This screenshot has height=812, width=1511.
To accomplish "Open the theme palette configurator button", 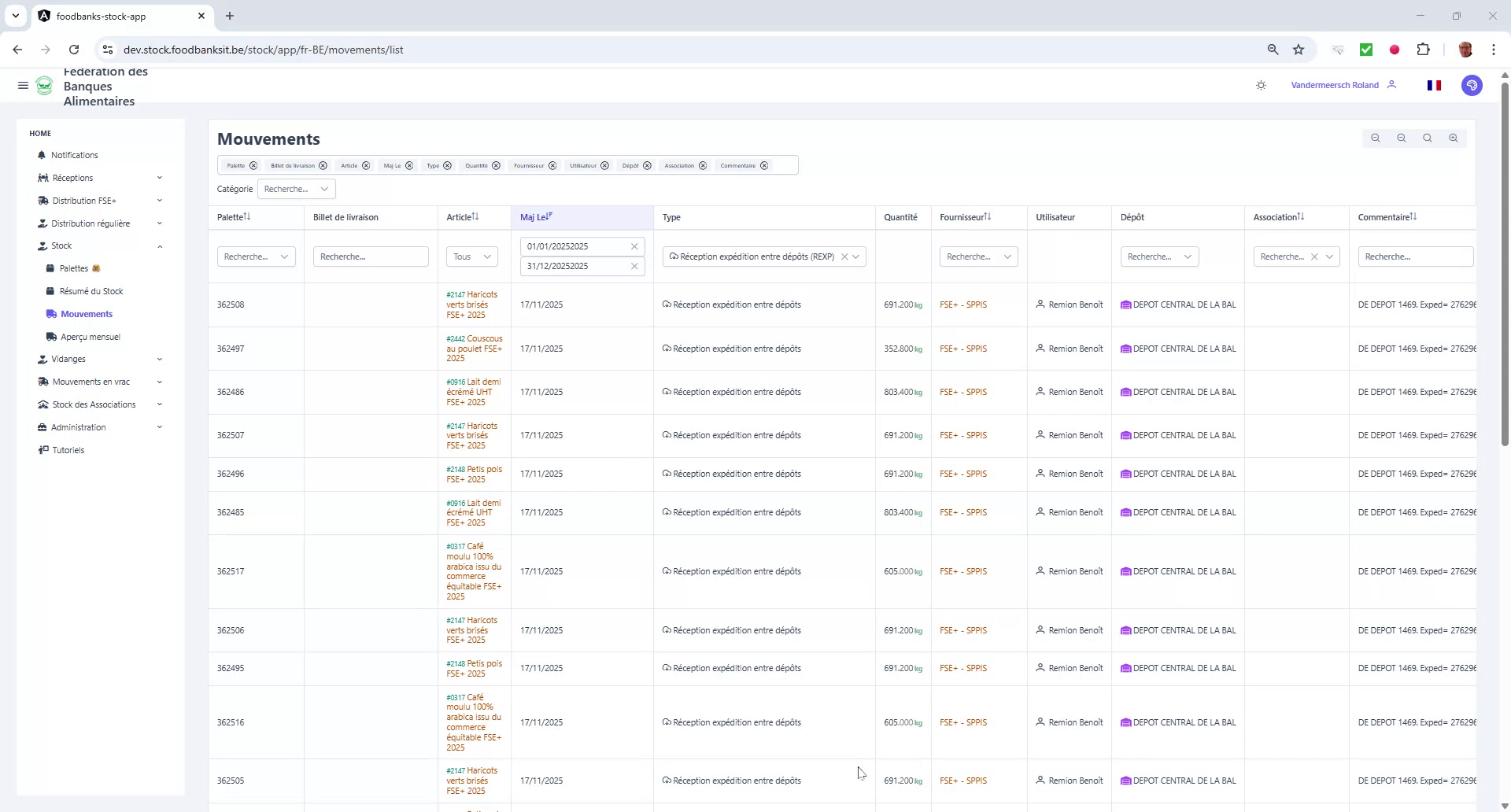I will pos(1472,85).
